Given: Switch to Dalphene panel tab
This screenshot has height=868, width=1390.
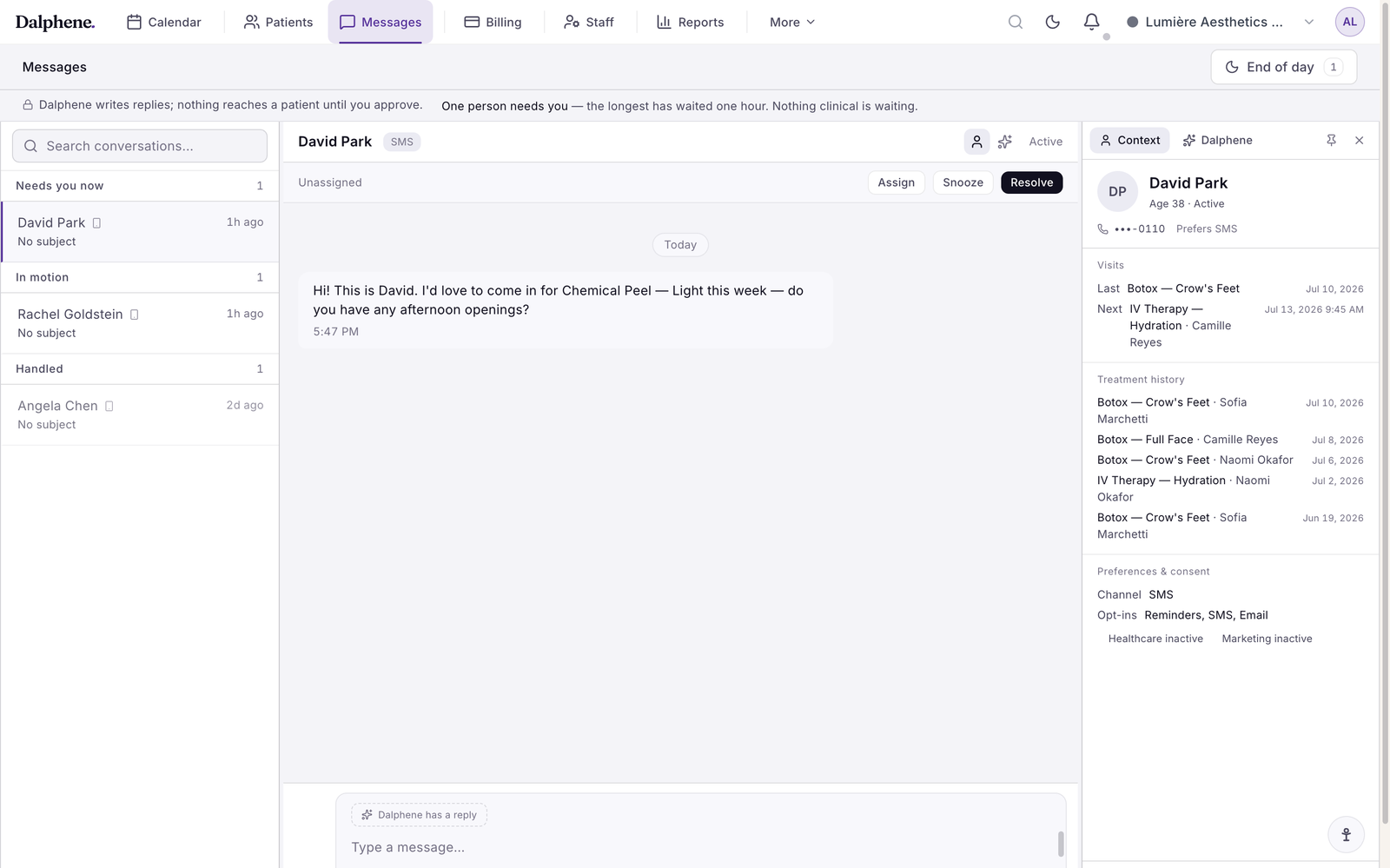Looking at the screenshot, I should tap(1217, 140).
